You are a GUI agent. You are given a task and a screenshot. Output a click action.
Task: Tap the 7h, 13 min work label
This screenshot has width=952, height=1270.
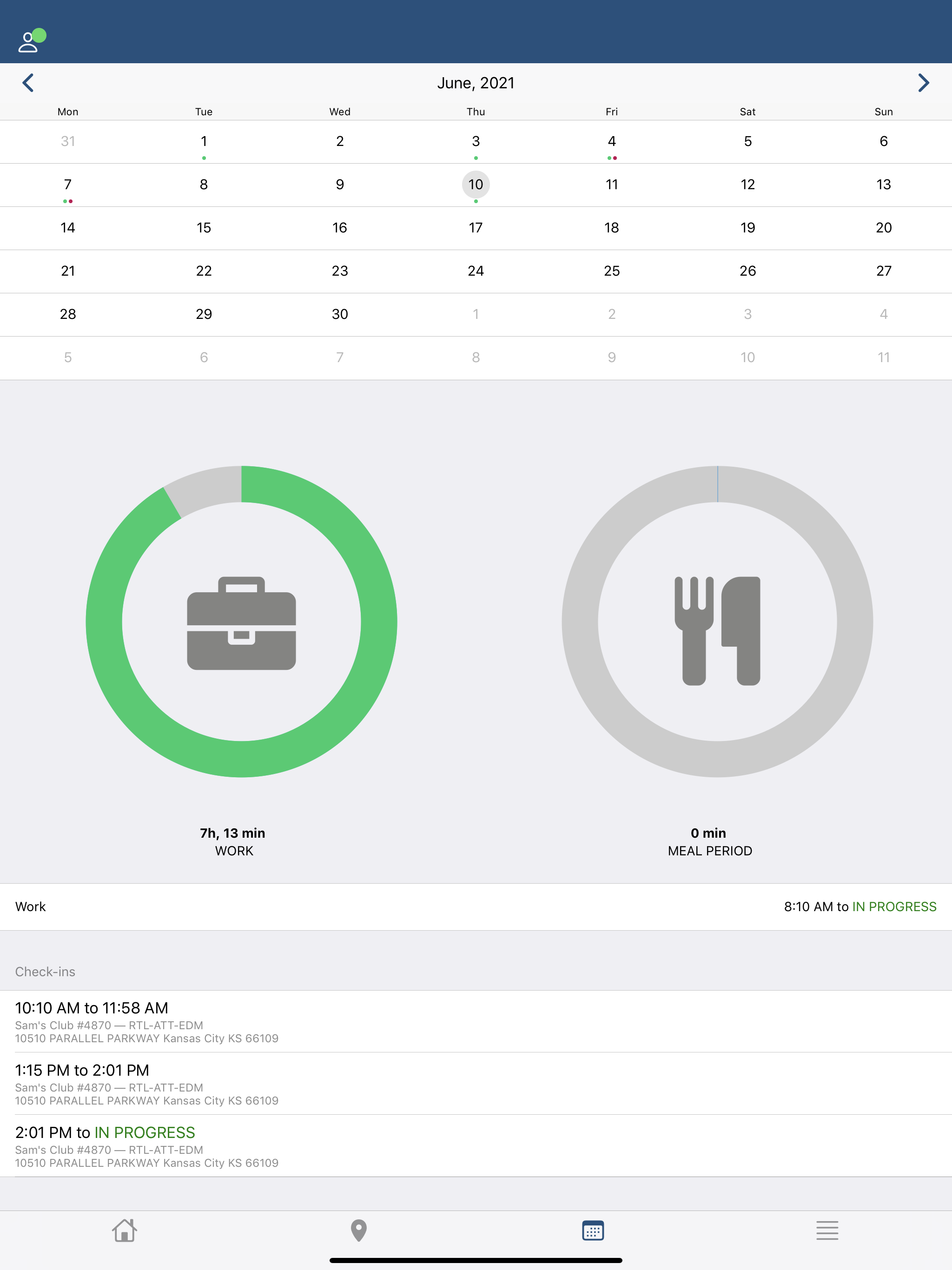[x=232, y=833]
